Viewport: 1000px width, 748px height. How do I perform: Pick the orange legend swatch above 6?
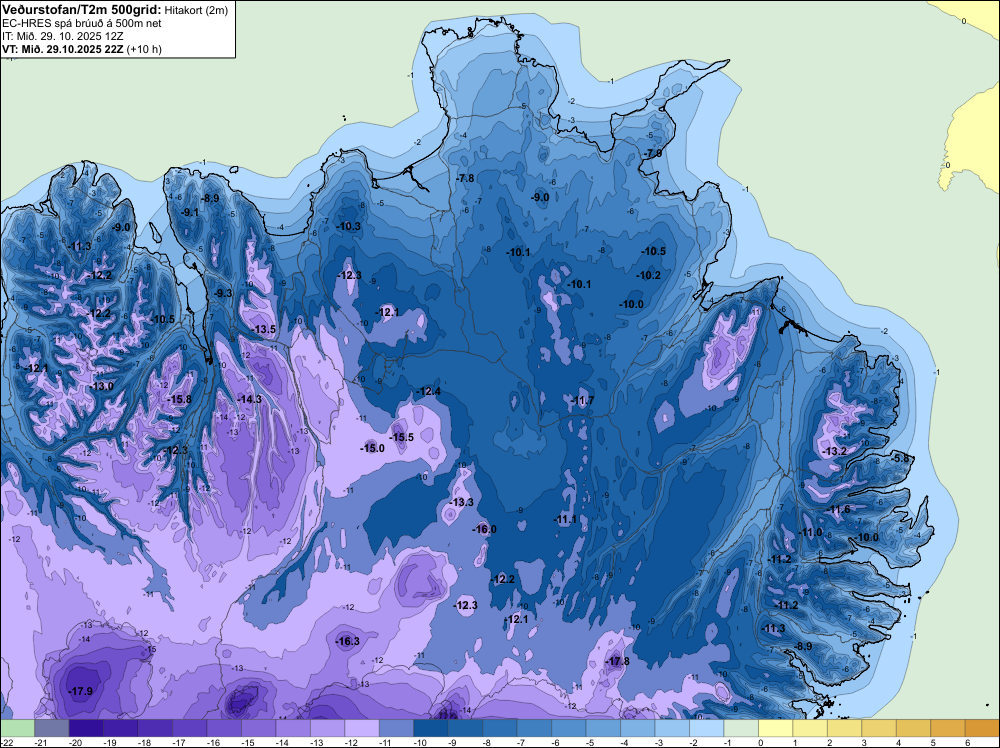pos(982,728)
